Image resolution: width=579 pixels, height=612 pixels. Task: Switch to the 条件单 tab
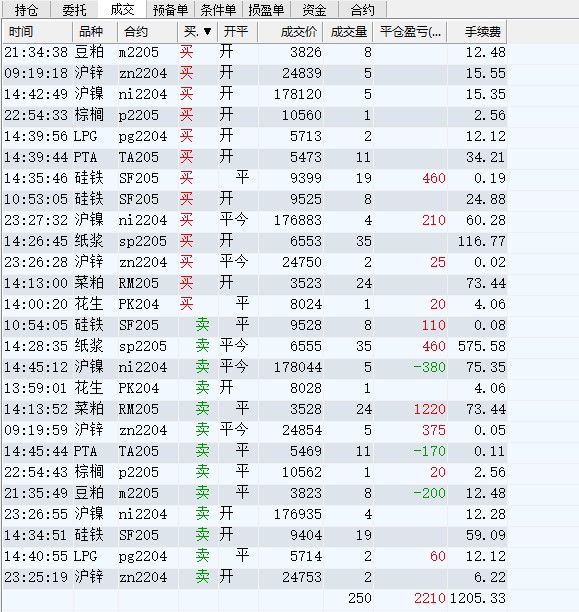(218, 9)
